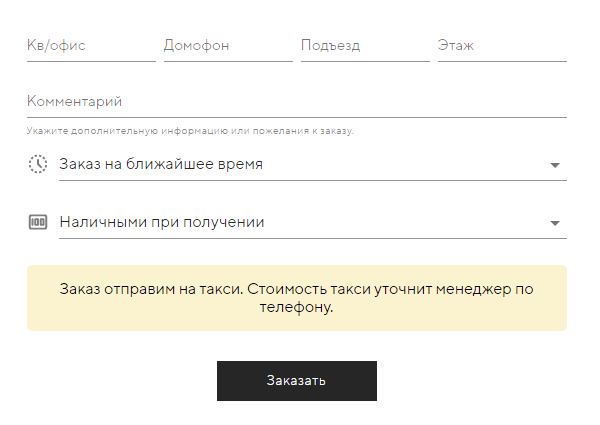Click the clock icon beside delivery time
The height and width of the screenshot is (425, 600).
(x=38, y=164)
